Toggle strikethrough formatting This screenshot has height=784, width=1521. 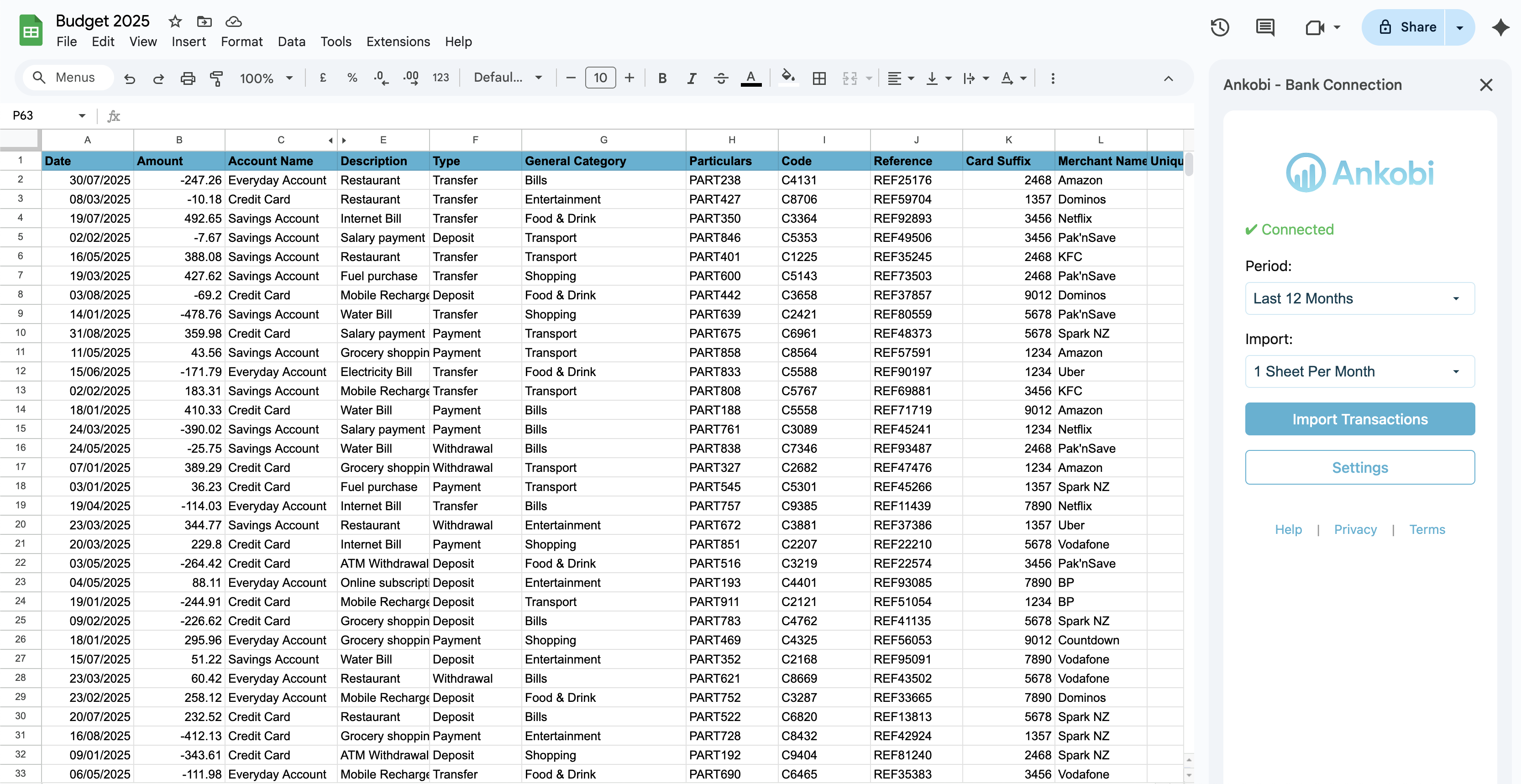[x=721, y=78]
